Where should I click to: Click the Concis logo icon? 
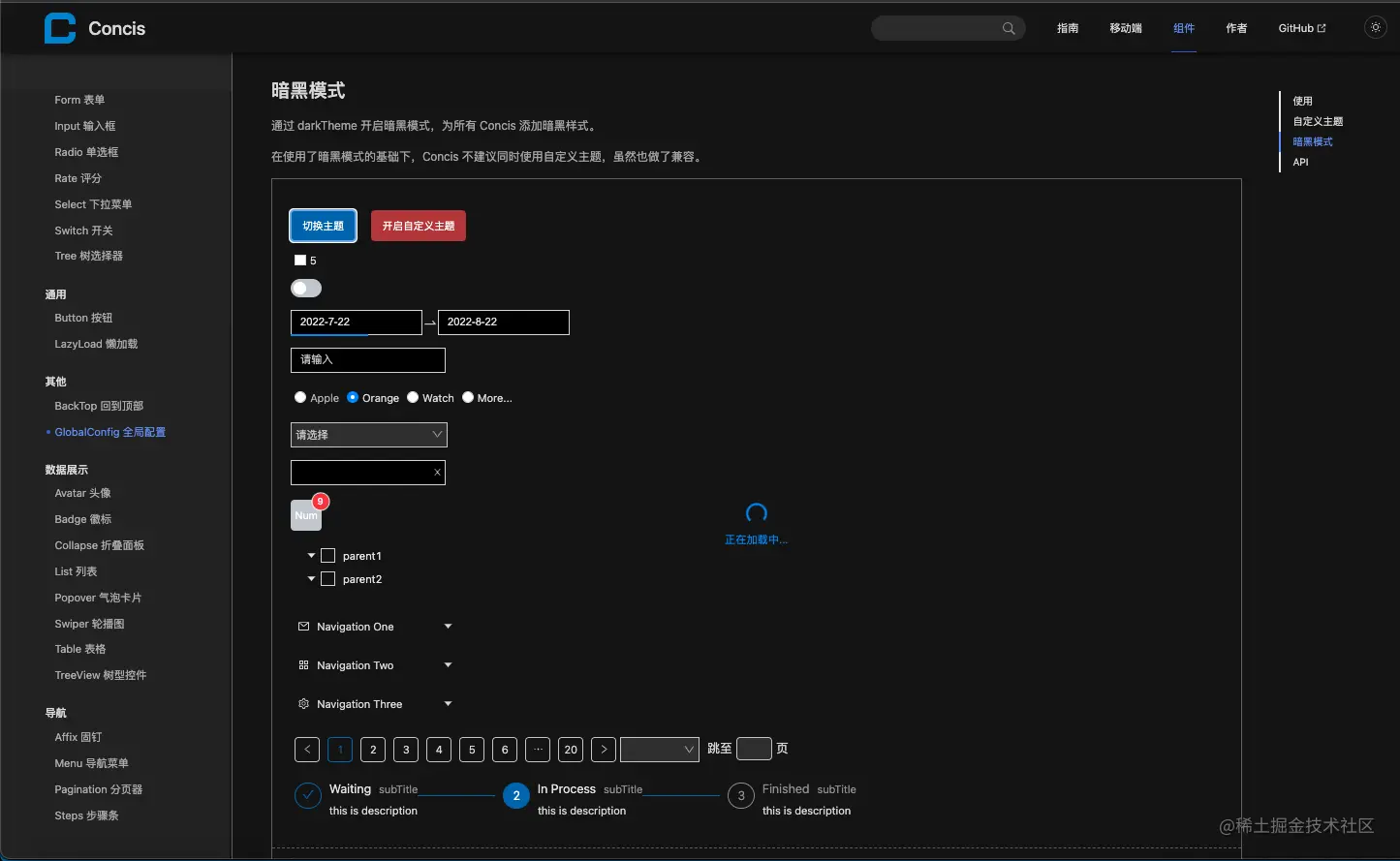60,28
